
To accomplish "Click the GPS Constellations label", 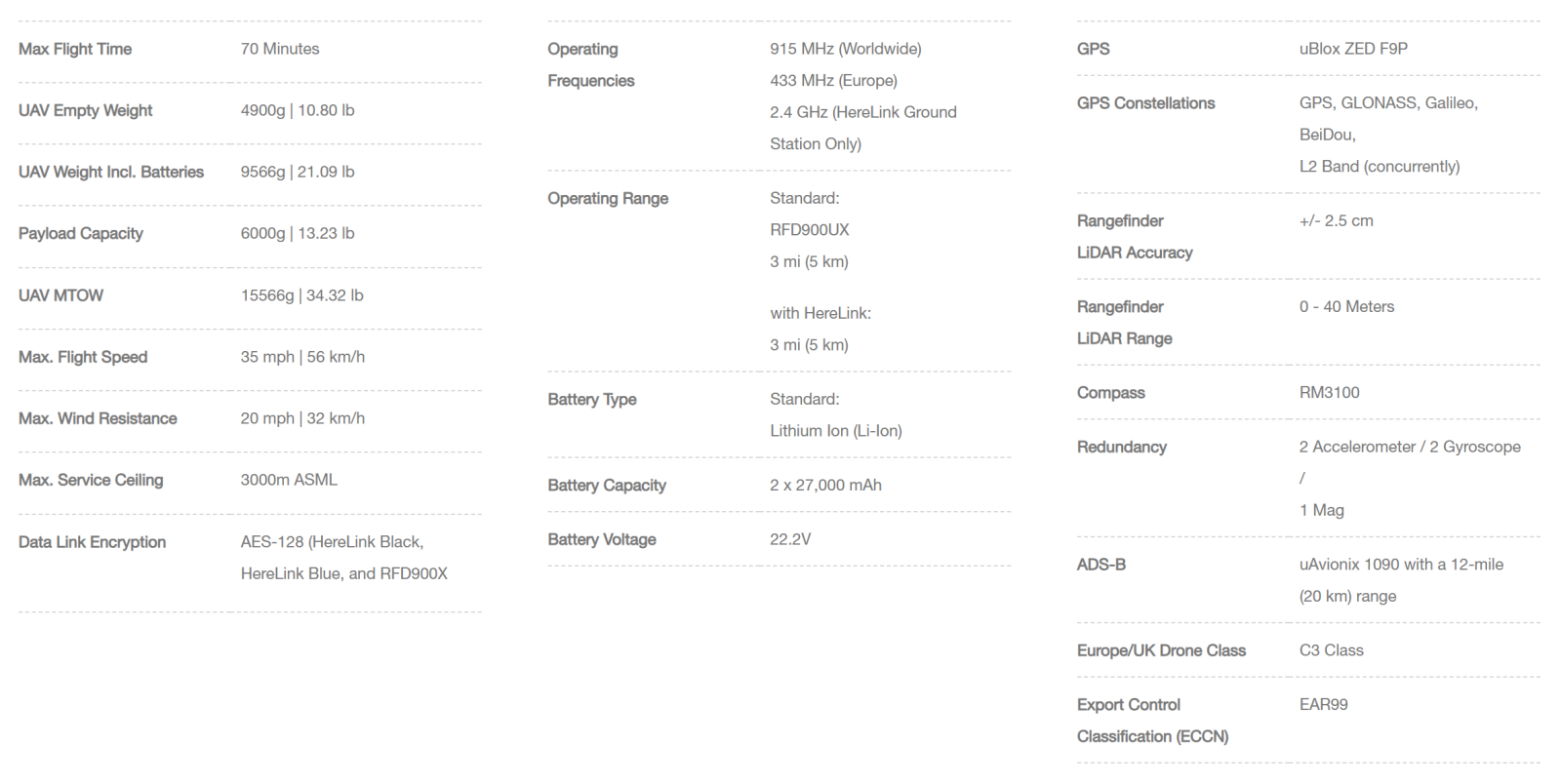I will 1146,103.
